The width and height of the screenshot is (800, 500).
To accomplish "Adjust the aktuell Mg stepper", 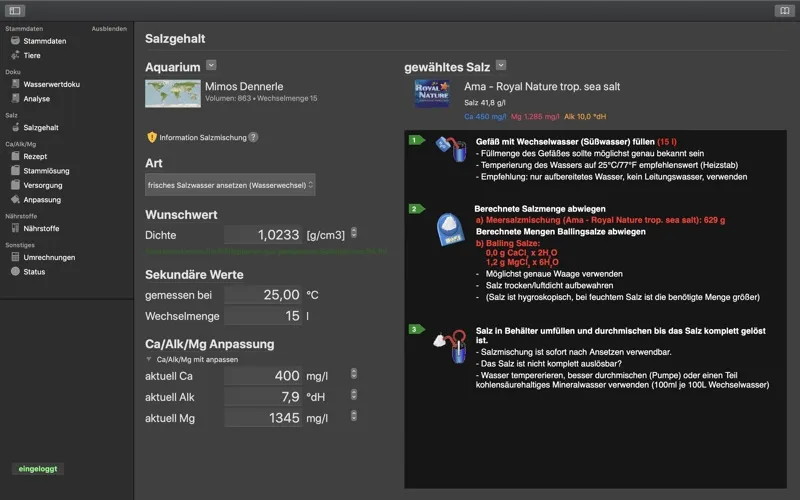I will click(354, 415).
